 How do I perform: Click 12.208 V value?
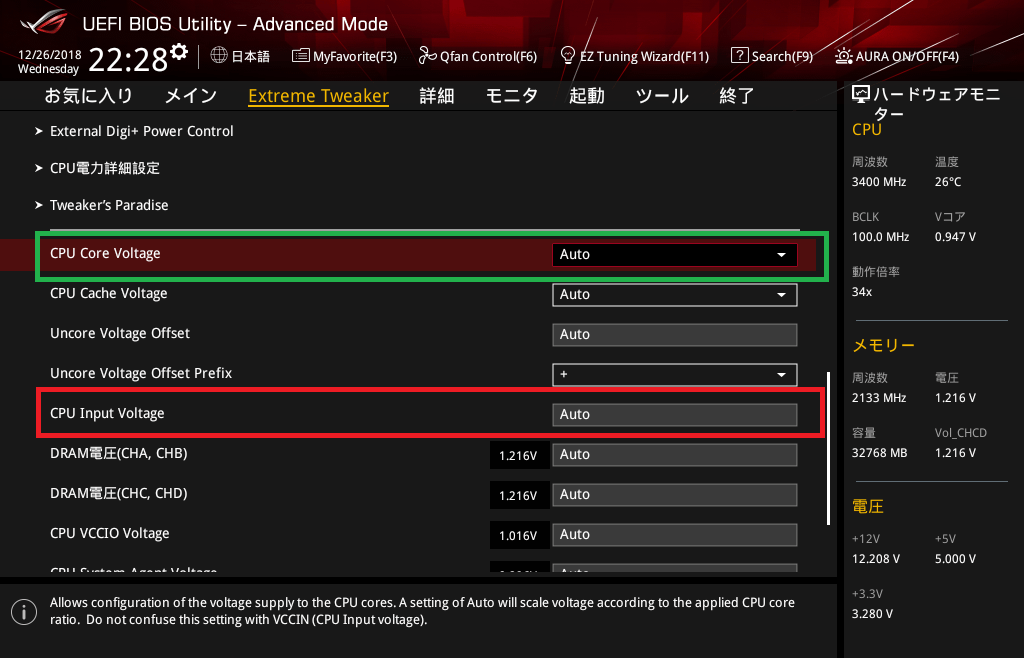[x=876, y=559]
